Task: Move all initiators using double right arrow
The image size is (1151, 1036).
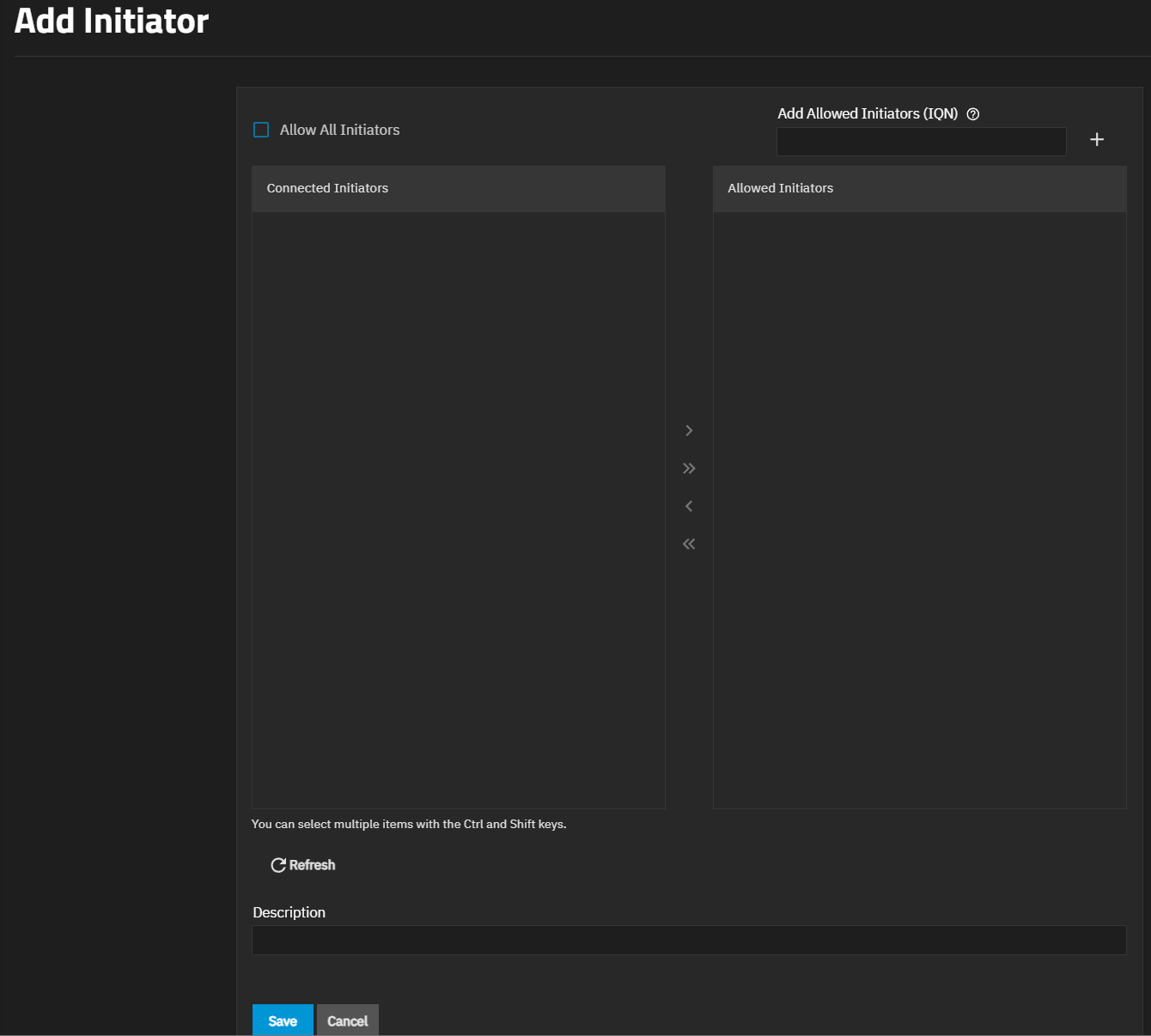Action: [x=688, y=468]
